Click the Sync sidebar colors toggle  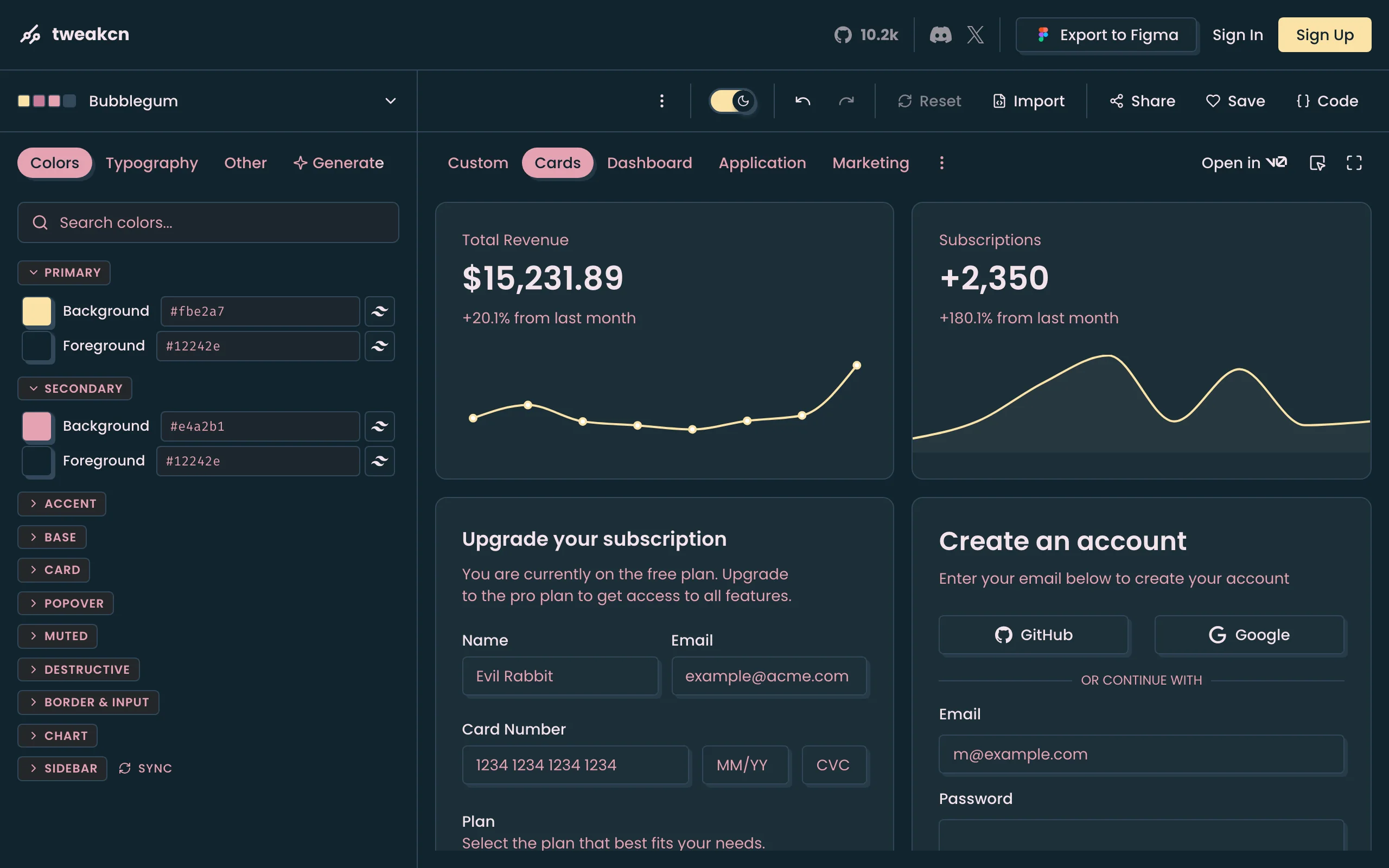pyautogui.click(x=145, y=768)
